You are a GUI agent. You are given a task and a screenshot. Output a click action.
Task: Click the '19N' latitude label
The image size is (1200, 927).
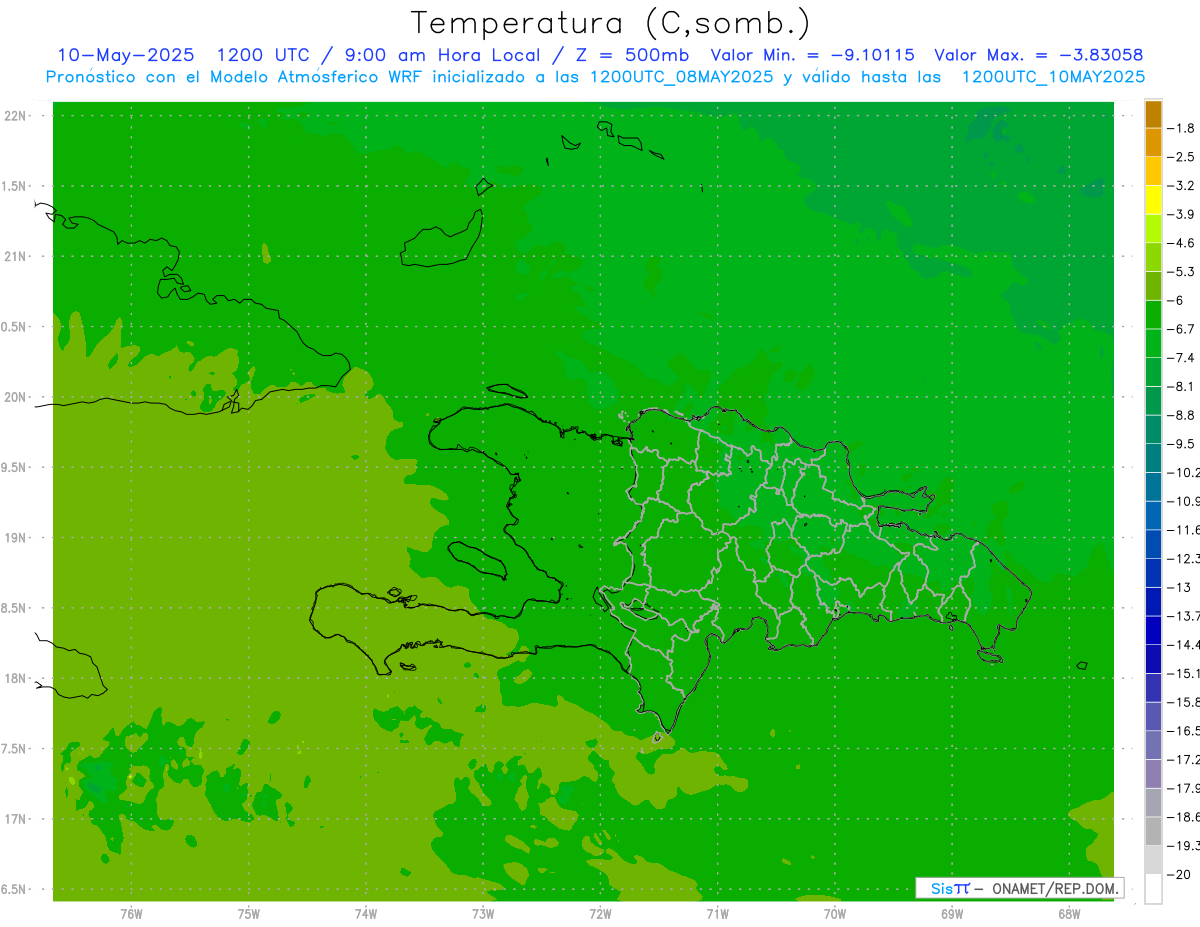[x=15, y=538]
